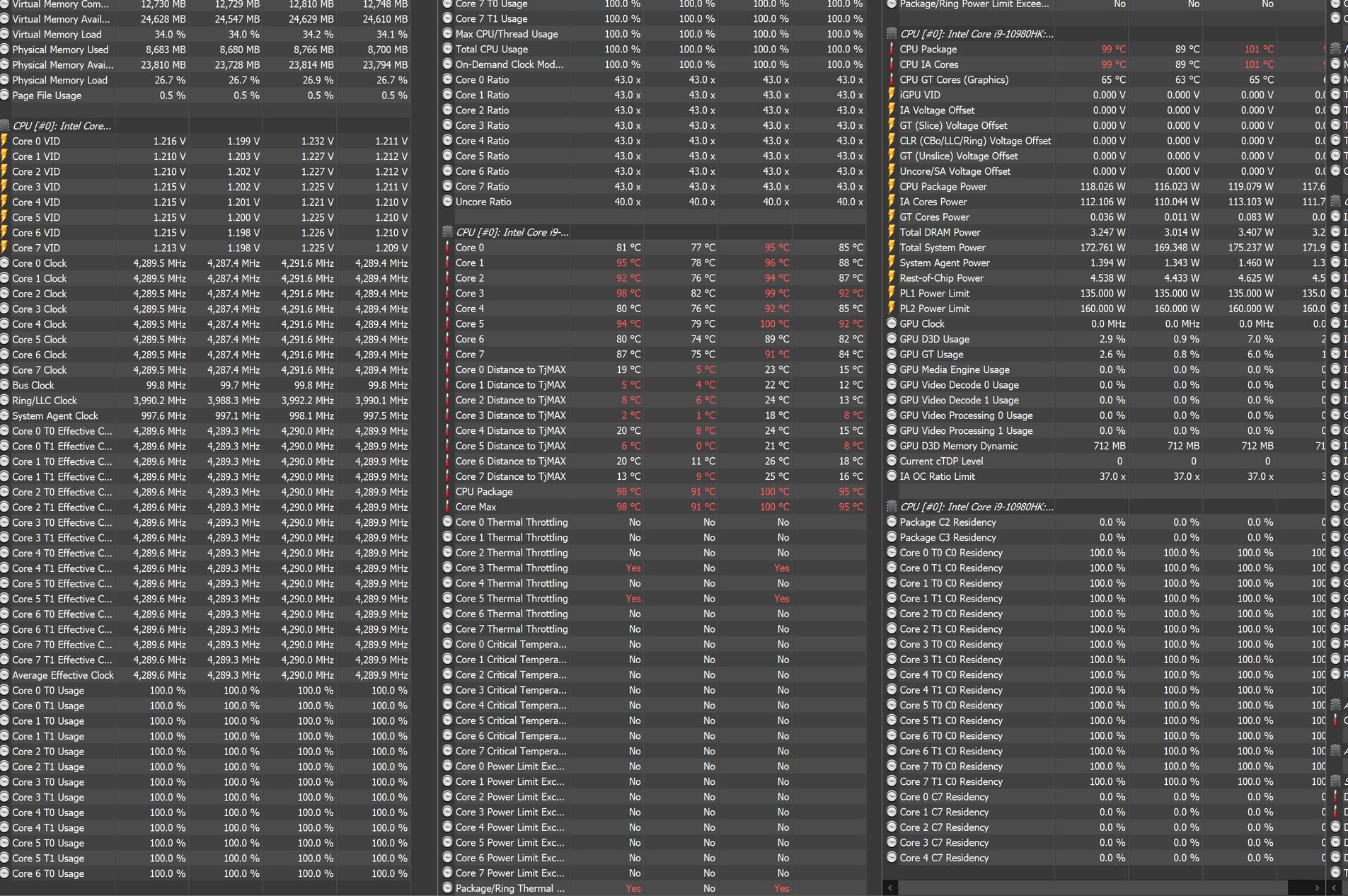Select the Package C3 Residency row
1348x896 pixels.
(x=1105, y=537)
